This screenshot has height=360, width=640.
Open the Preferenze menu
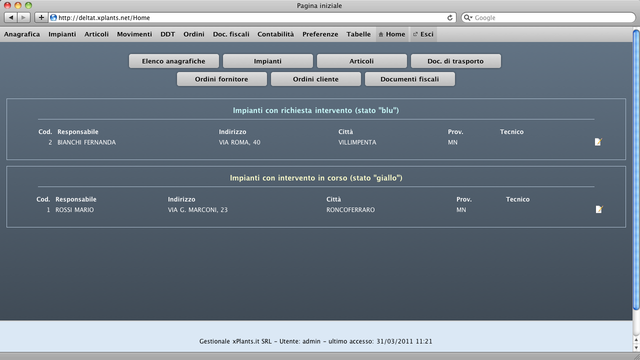[x=320, y=34]
